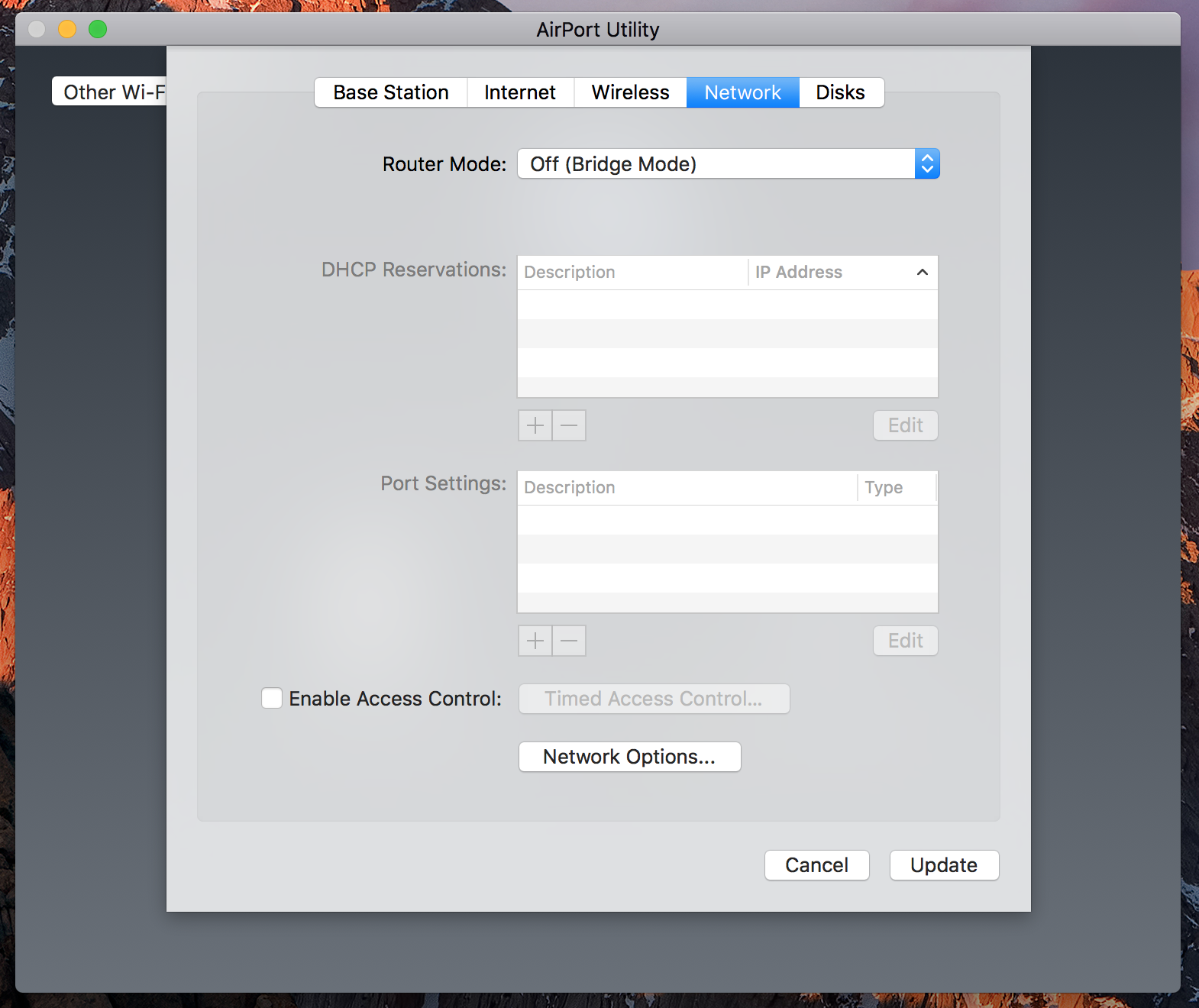Click Port Settings Description column header
The height and width of the screenshot is (1008, 1199).
tap(687, 488)
